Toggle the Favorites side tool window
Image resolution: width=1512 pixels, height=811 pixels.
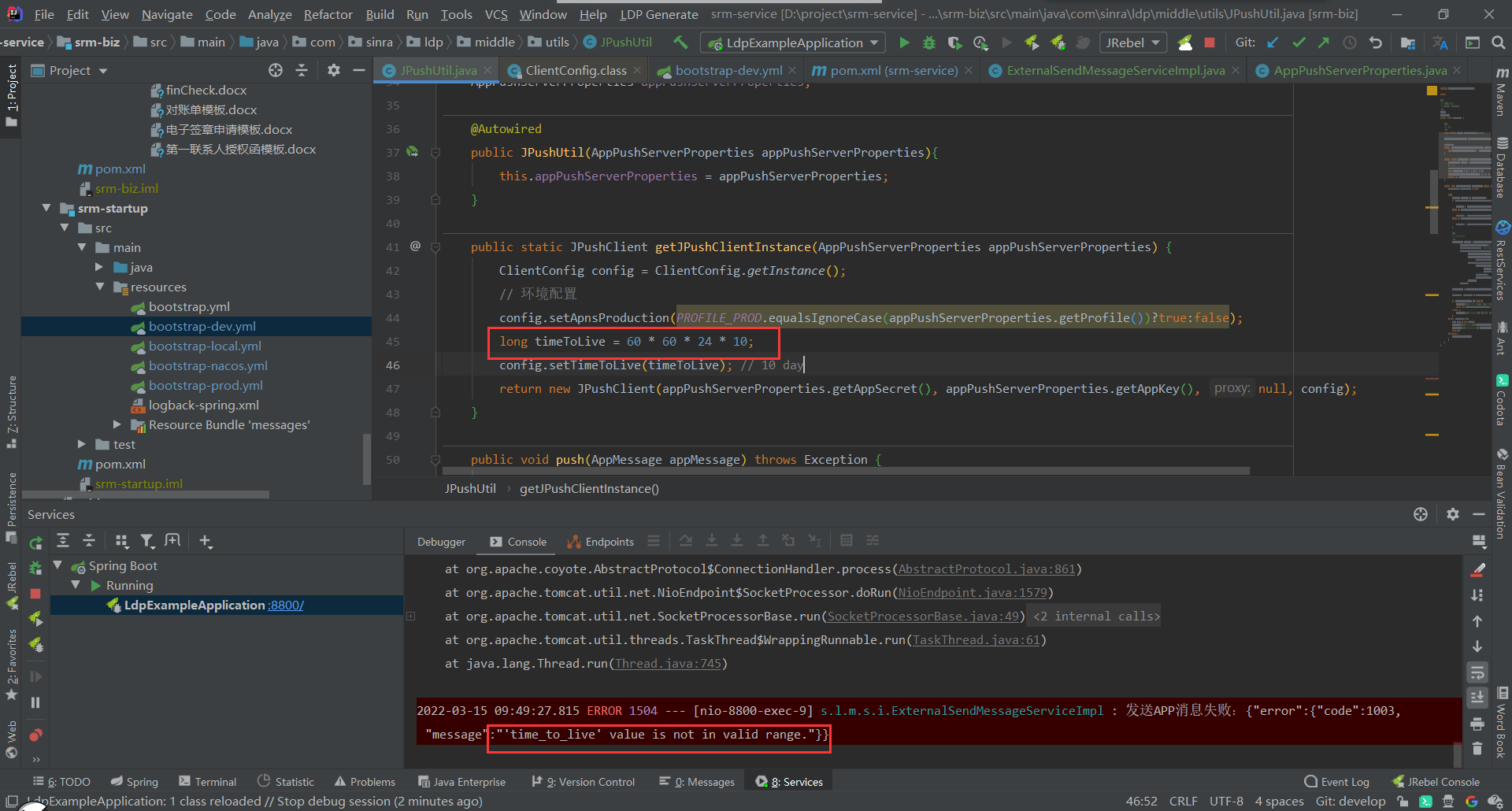(12, 665)
